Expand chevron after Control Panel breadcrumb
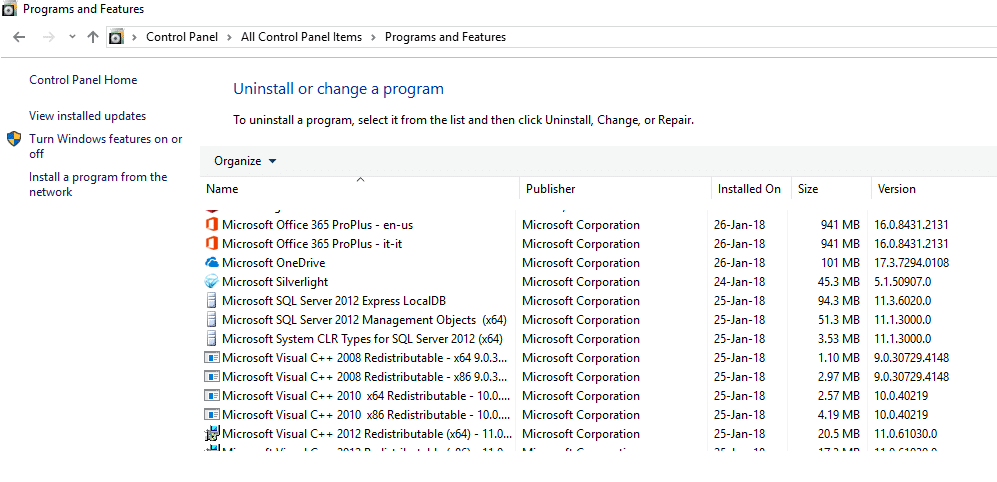Viewport: 997px width, 482px height. 230,37
